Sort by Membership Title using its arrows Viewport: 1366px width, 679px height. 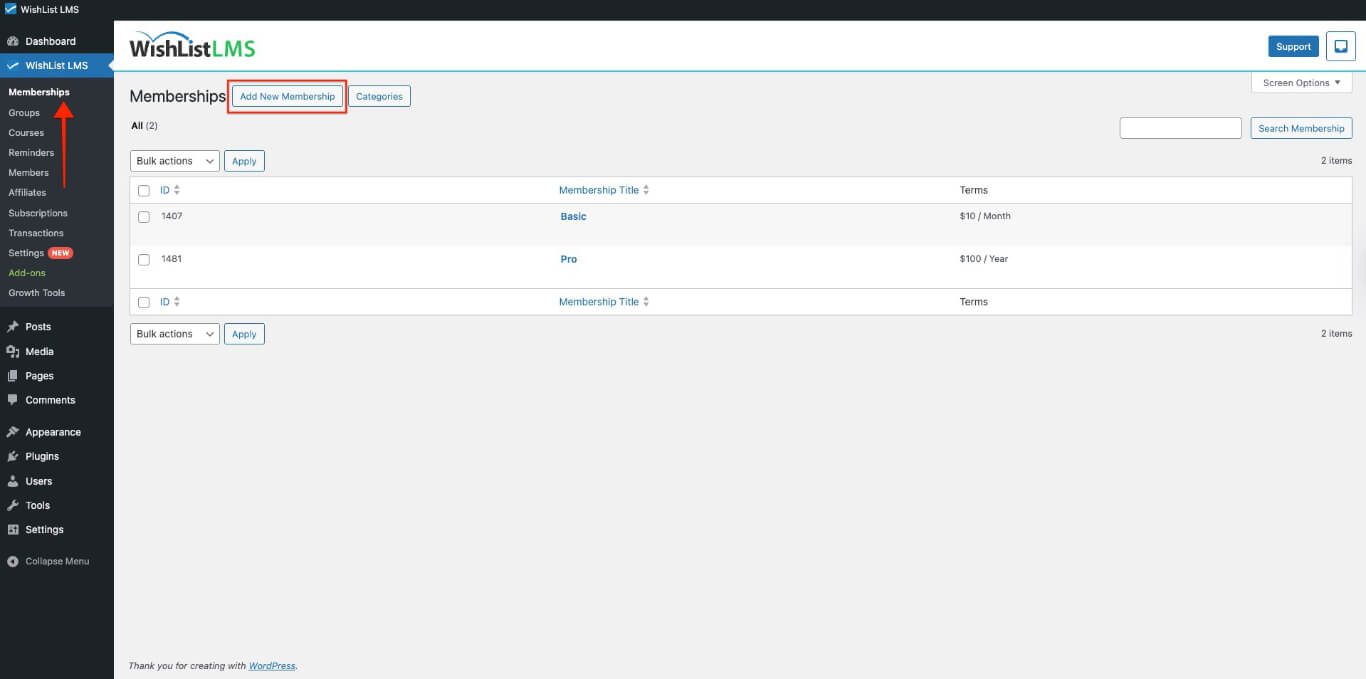pyautogui.click(x=644, y=189)
